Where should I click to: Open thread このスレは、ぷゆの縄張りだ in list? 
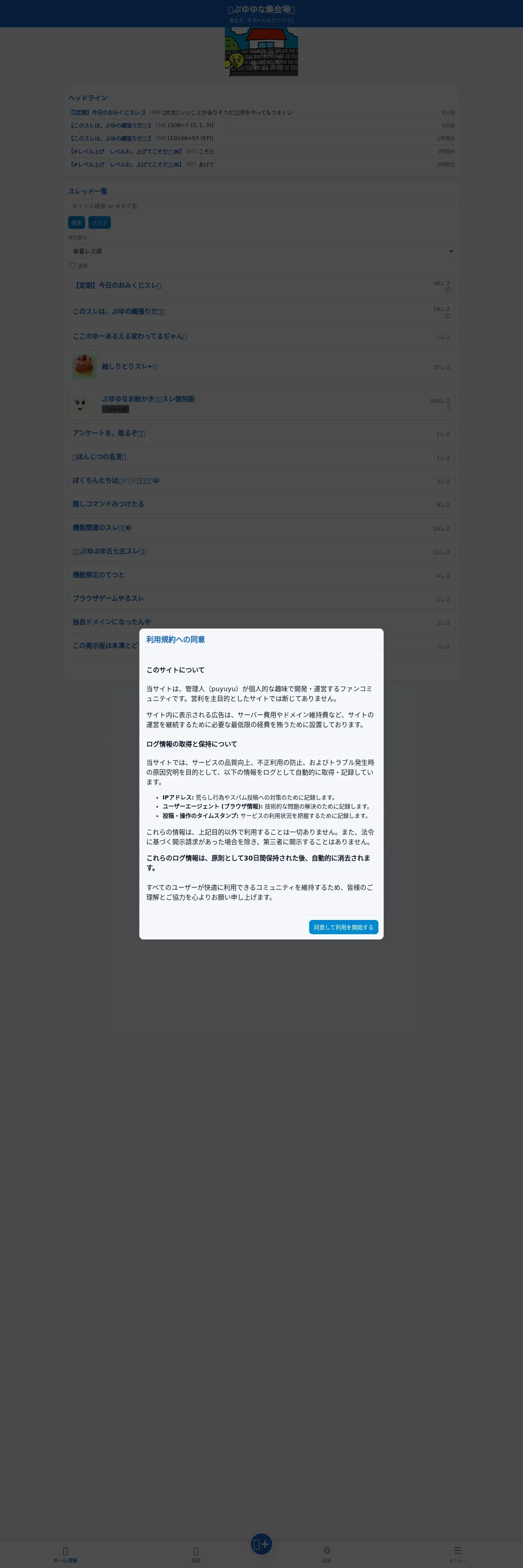261,312
